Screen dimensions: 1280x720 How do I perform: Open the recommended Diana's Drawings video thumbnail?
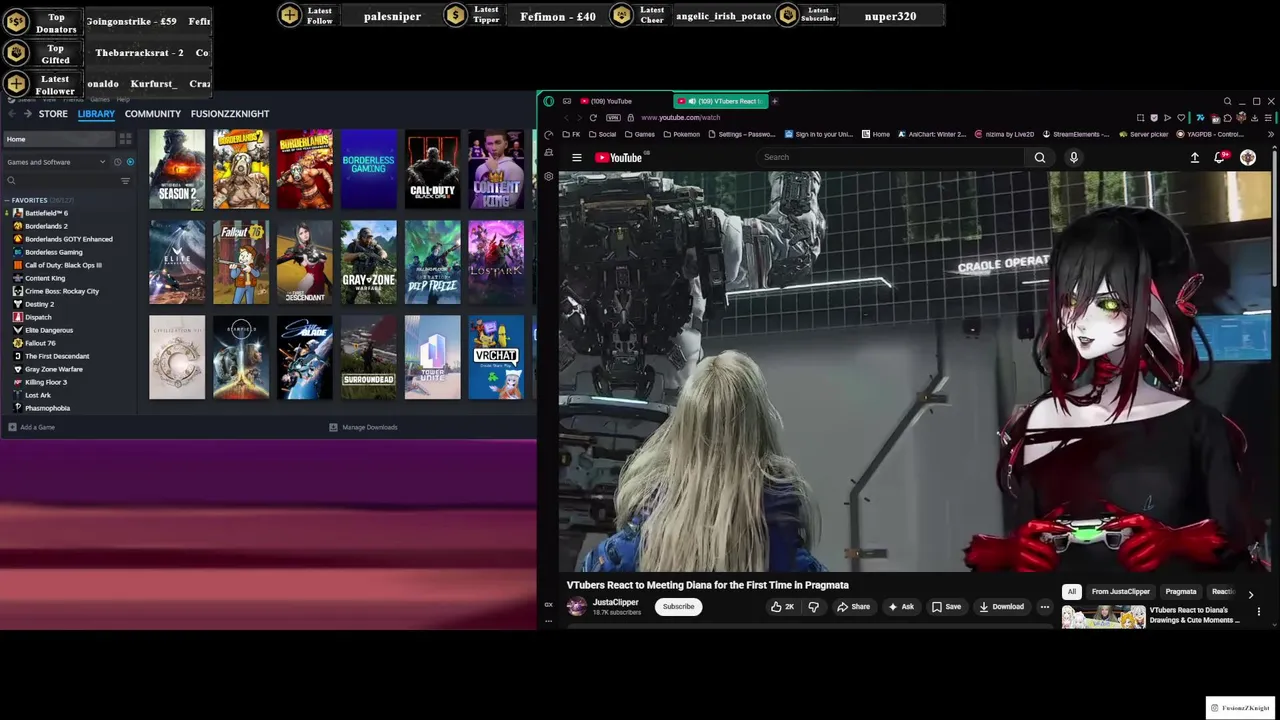[1103, 616]
